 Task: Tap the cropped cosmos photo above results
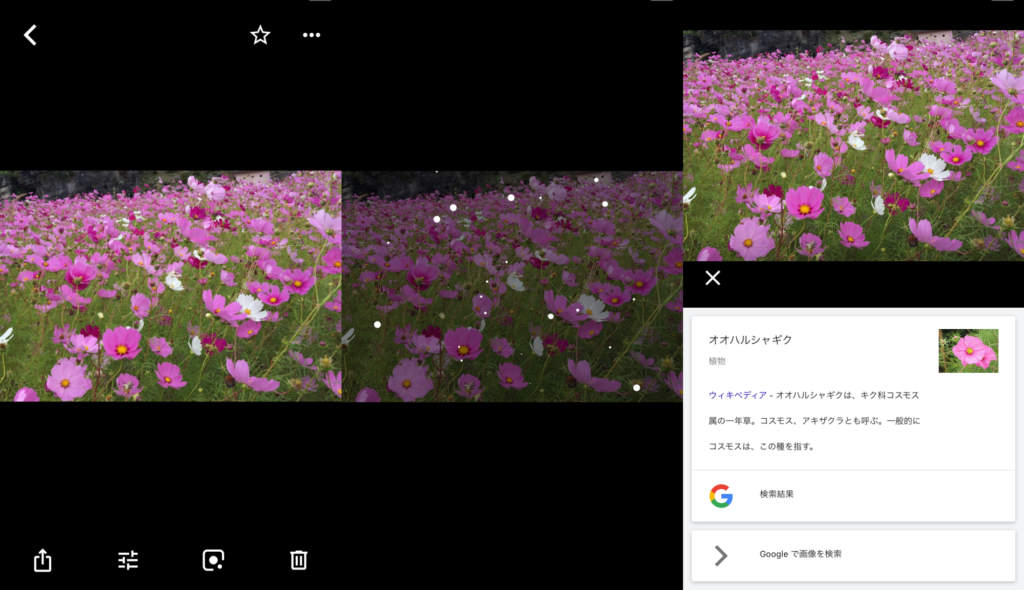[853, 146]
